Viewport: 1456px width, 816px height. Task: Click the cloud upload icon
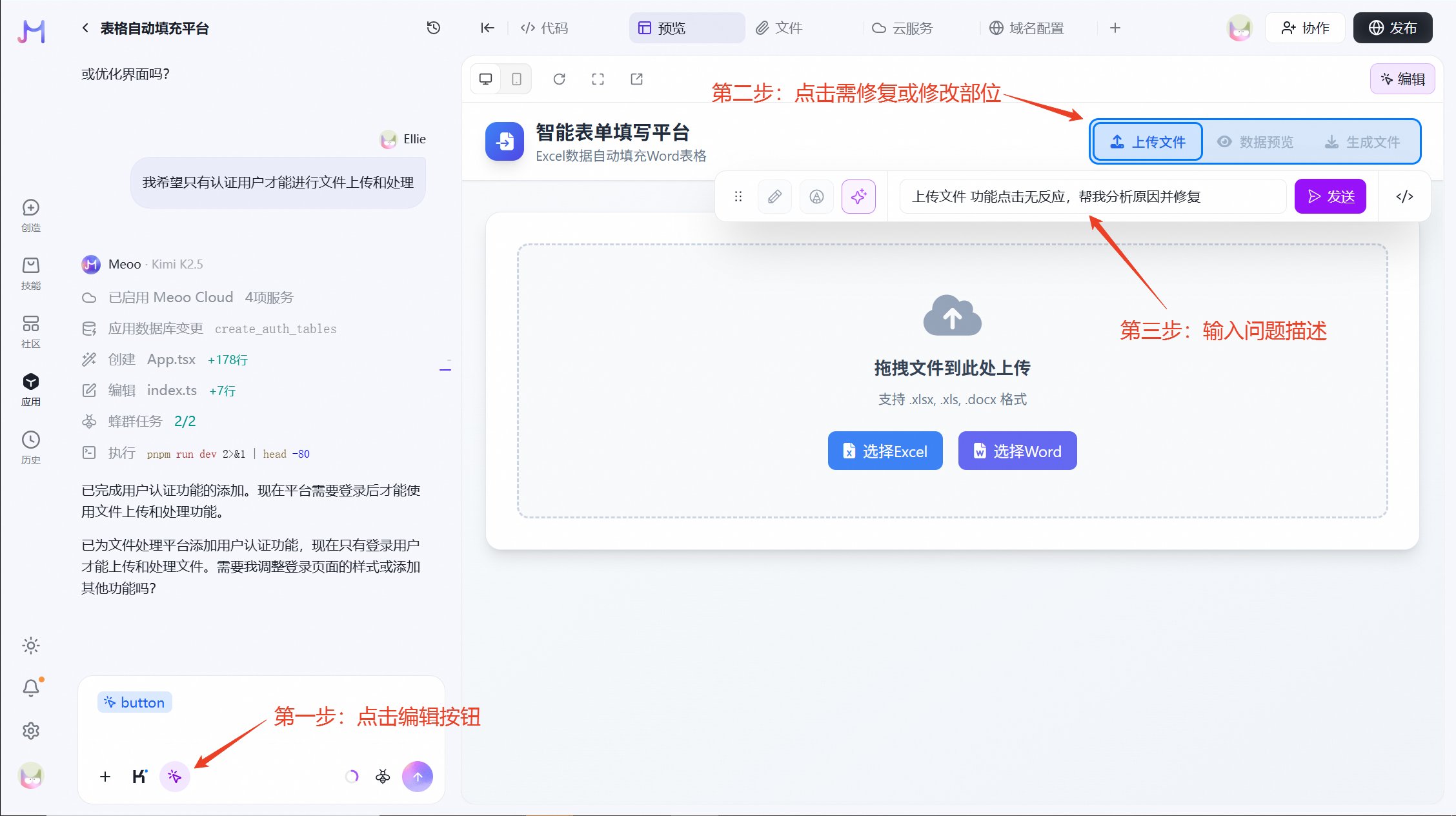point(952,315)
